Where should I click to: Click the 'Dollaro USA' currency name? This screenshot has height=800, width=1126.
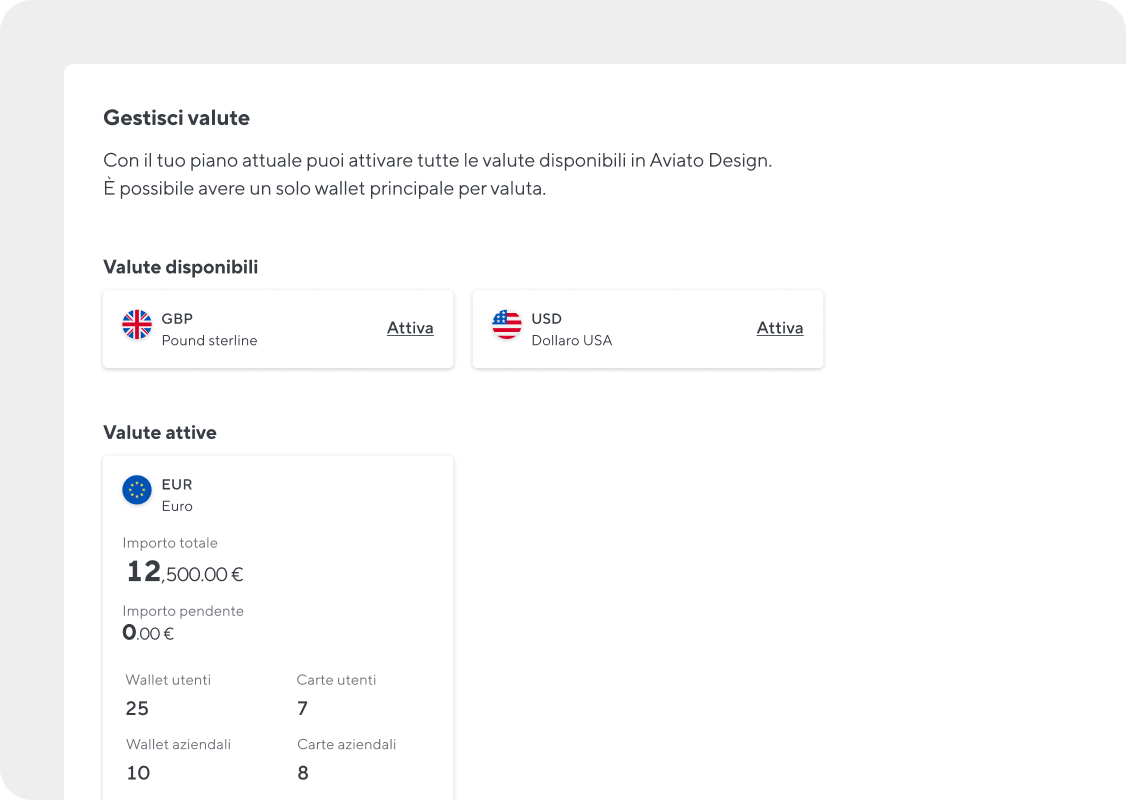pos(571,341)
